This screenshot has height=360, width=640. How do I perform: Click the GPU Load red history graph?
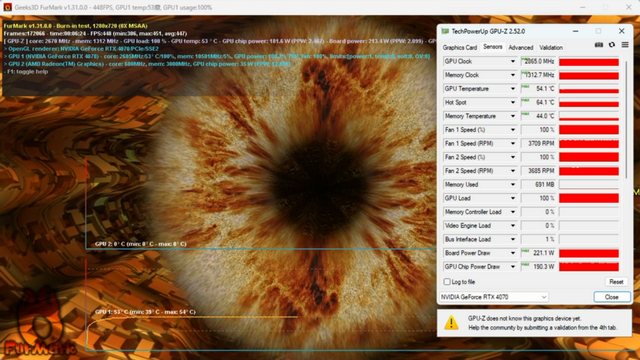coord(589,198)
